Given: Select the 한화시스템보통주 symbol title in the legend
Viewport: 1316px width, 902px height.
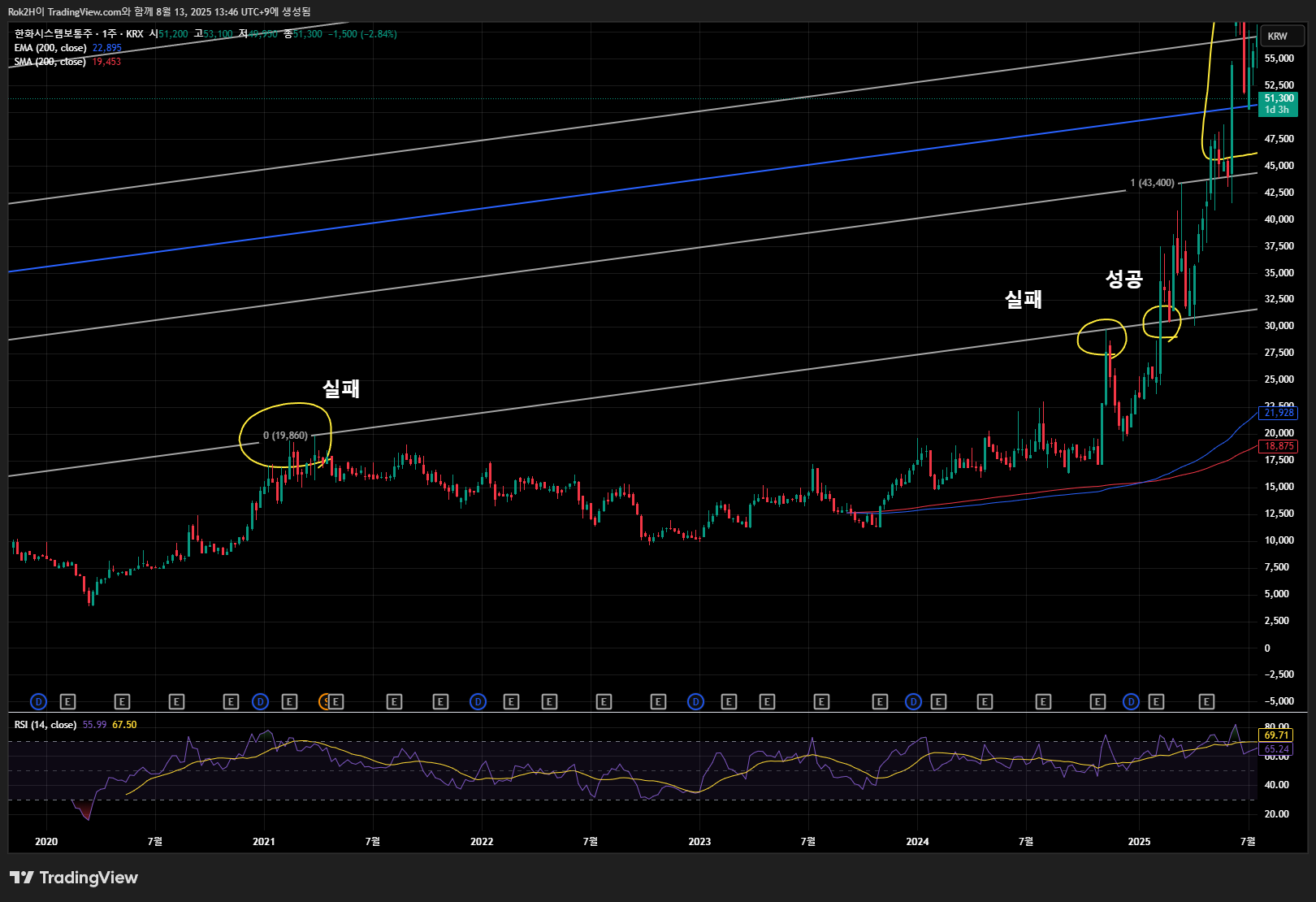Looking at the screenshot, I should click(x=54, y=34).
